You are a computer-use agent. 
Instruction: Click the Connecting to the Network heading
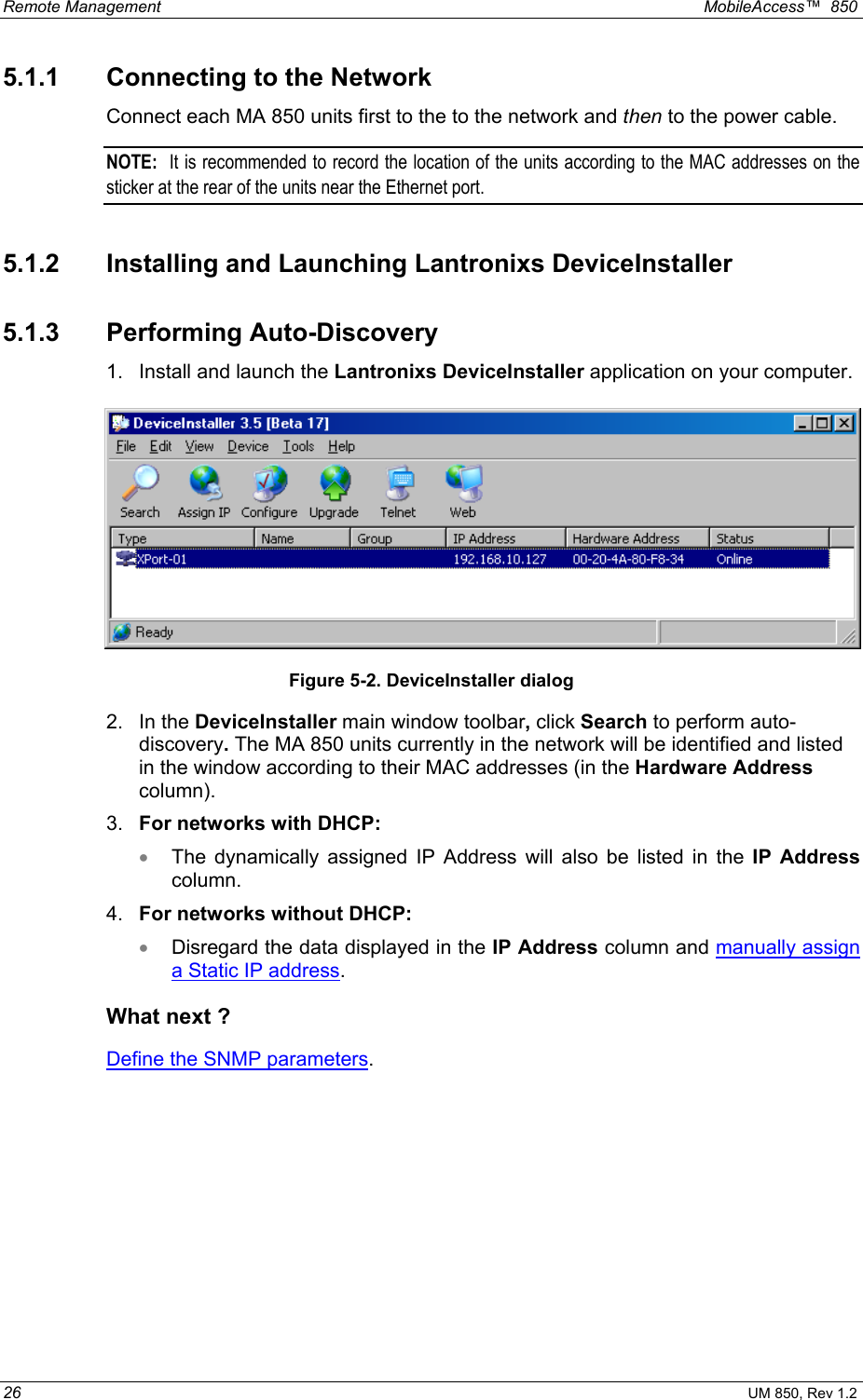pos(268,77)
